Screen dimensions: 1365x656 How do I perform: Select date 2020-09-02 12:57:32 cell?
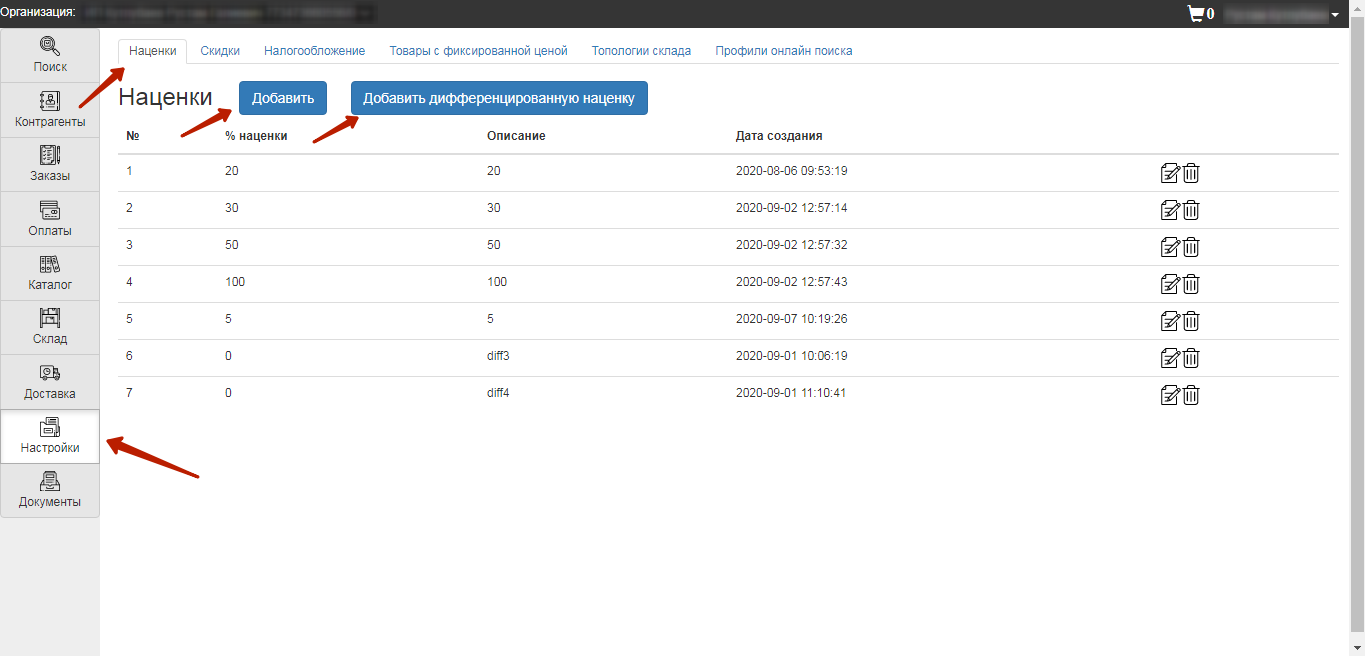pos(792,245)
